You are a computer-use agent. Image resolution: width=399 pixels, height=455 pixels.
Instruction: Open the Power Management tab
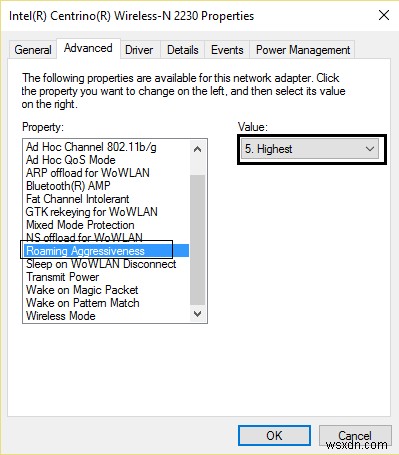pyautogui.click(x=303, y=50)
